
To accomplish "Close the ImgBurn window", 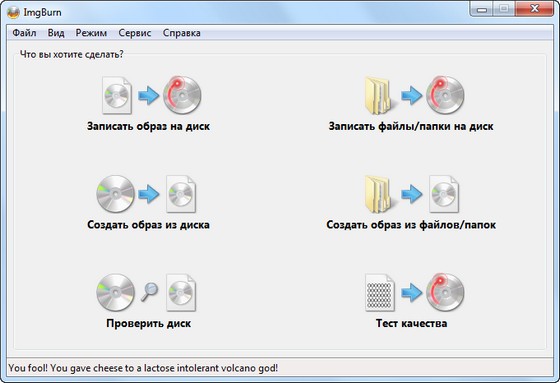I will (535, 9).
